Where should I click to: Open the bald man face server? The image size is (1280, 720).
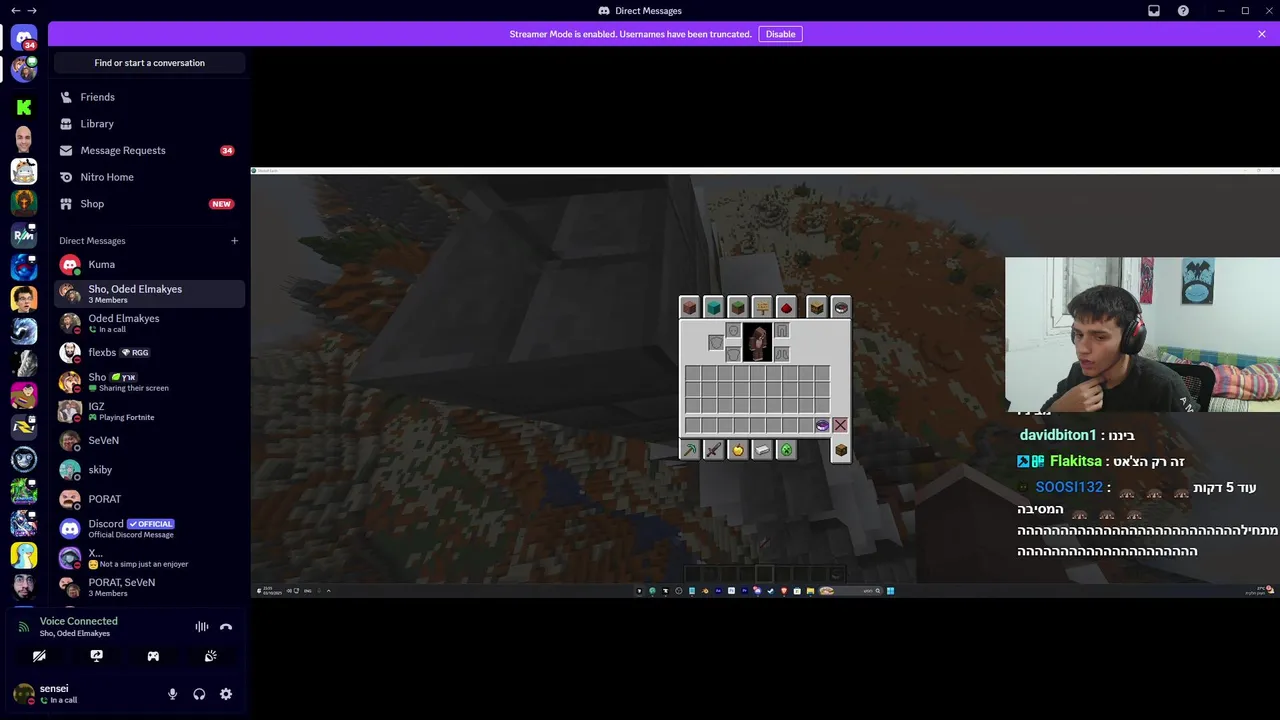tap(24, 139)
